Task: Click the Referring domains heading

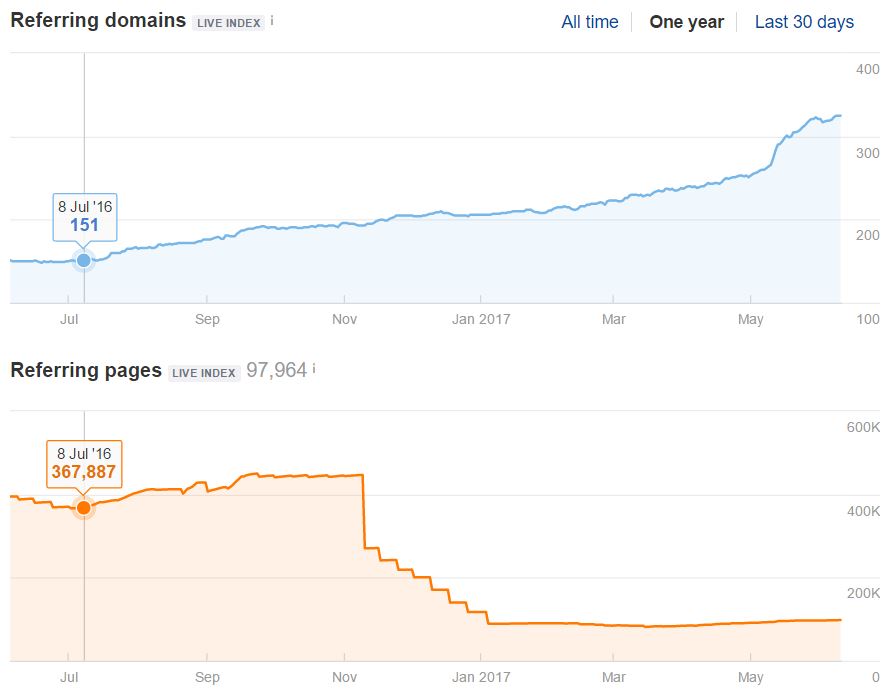Action: pos(98,20)
